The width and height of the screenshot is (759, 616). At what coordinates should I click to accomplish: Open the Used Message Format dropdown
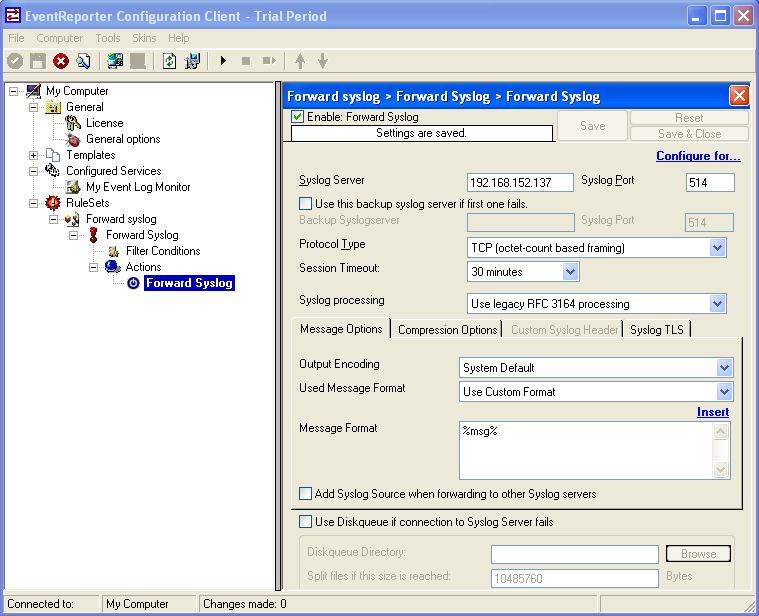tap(724, 391)
